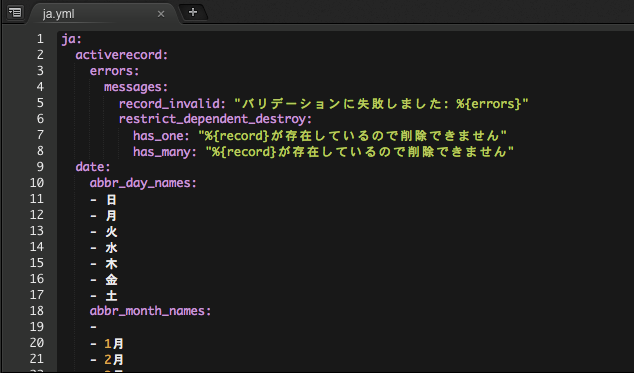
Task: Click line number 21 in the gutter
Action: click(x=37, y=359)
